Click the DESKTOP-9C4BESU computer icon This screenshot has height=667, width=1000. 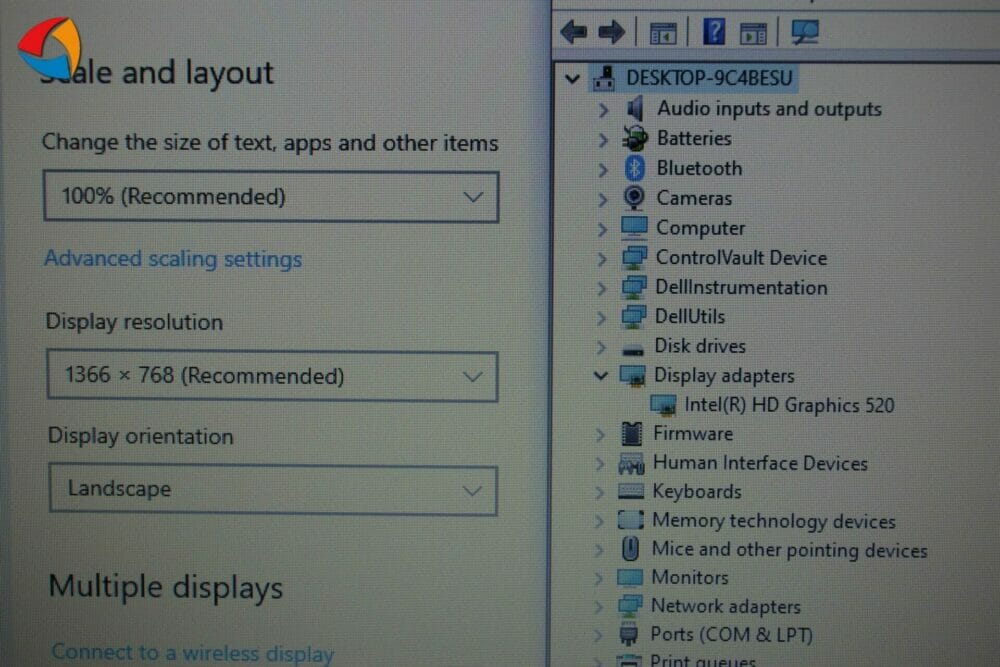603,78
